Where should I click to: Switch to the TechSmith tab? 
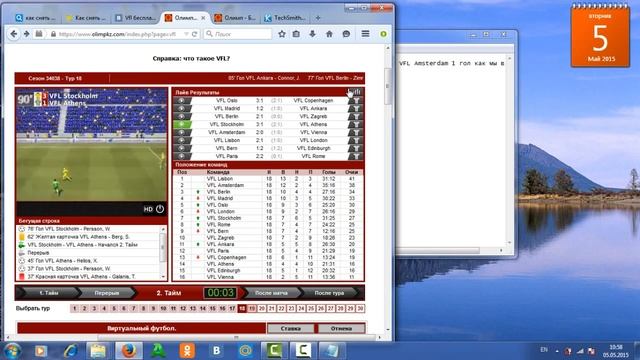(285, 18)
